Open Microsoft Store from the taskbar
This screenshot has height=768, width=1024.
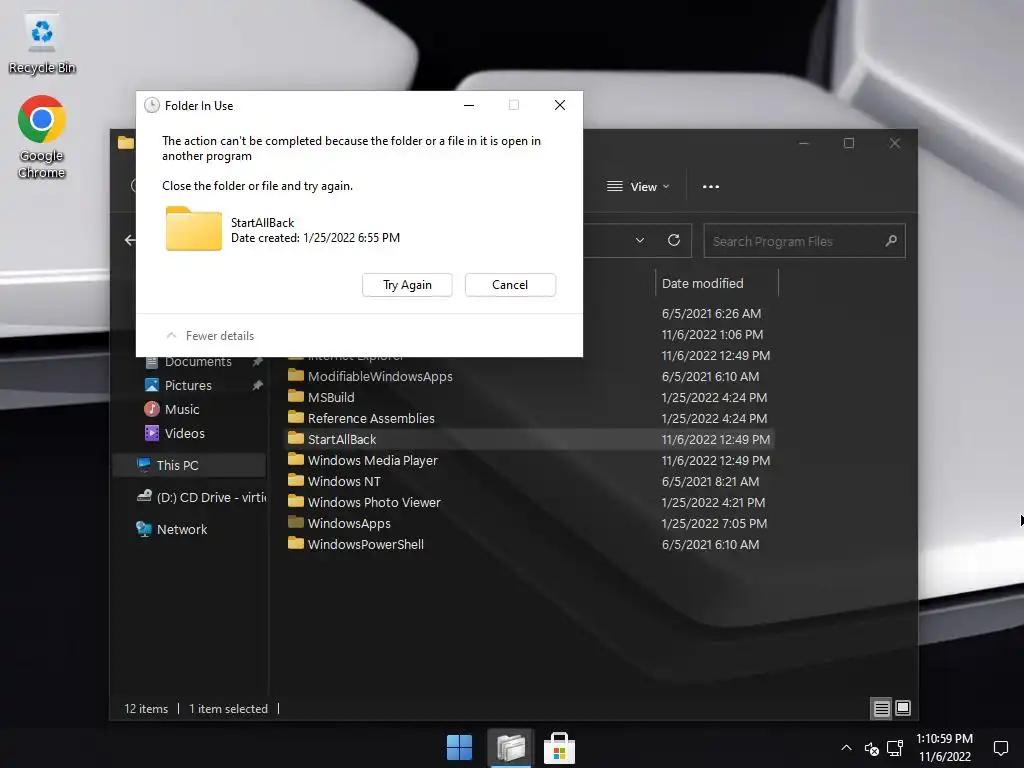click(560, 748)
